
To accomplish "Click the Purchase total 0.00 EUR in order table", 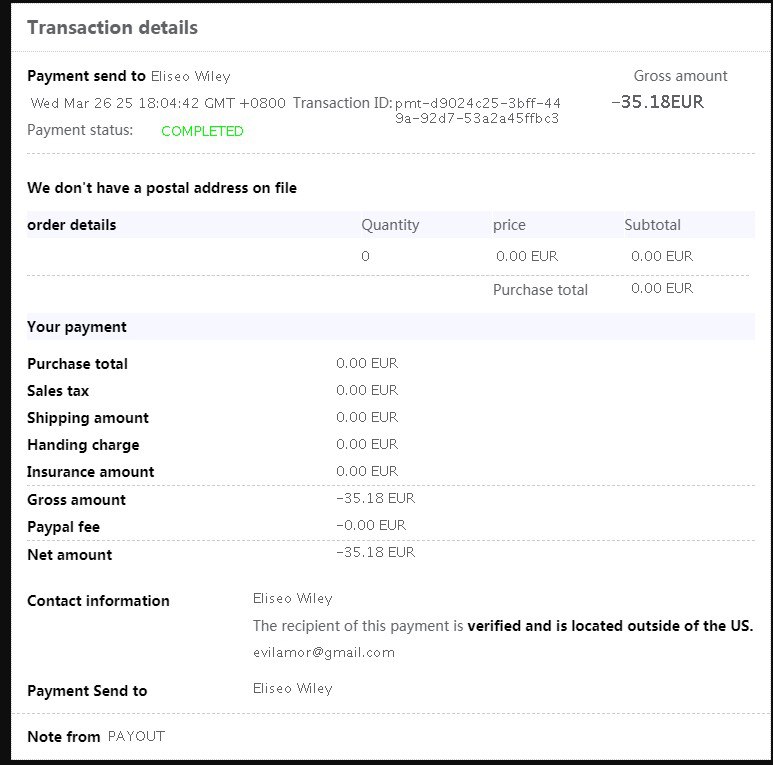I will coord(662,288).
